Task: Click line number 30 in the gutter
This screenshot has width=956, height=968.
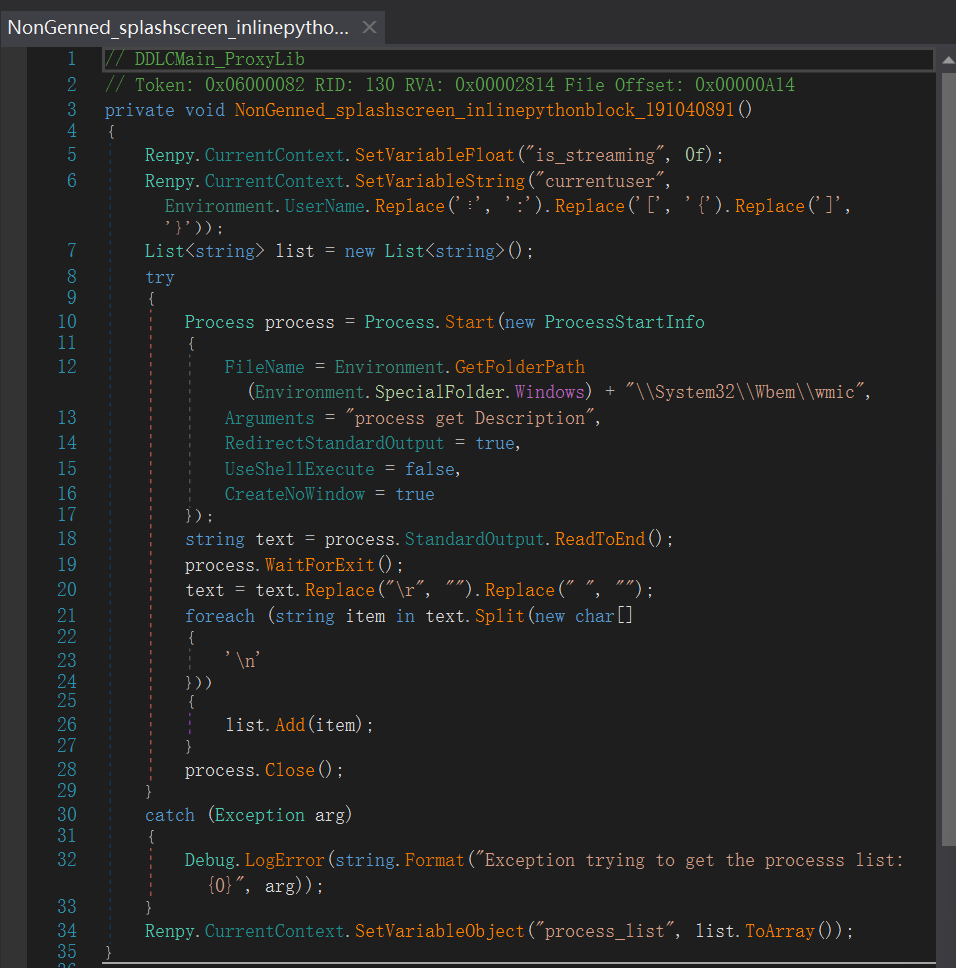Action: [x=66, y=814]
